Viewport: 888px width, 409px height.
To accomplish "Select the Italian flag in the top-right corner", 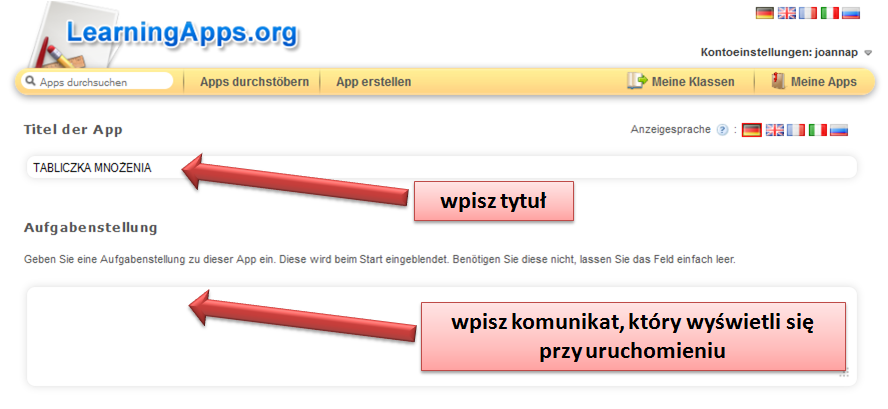I will [x=829, y=13].
